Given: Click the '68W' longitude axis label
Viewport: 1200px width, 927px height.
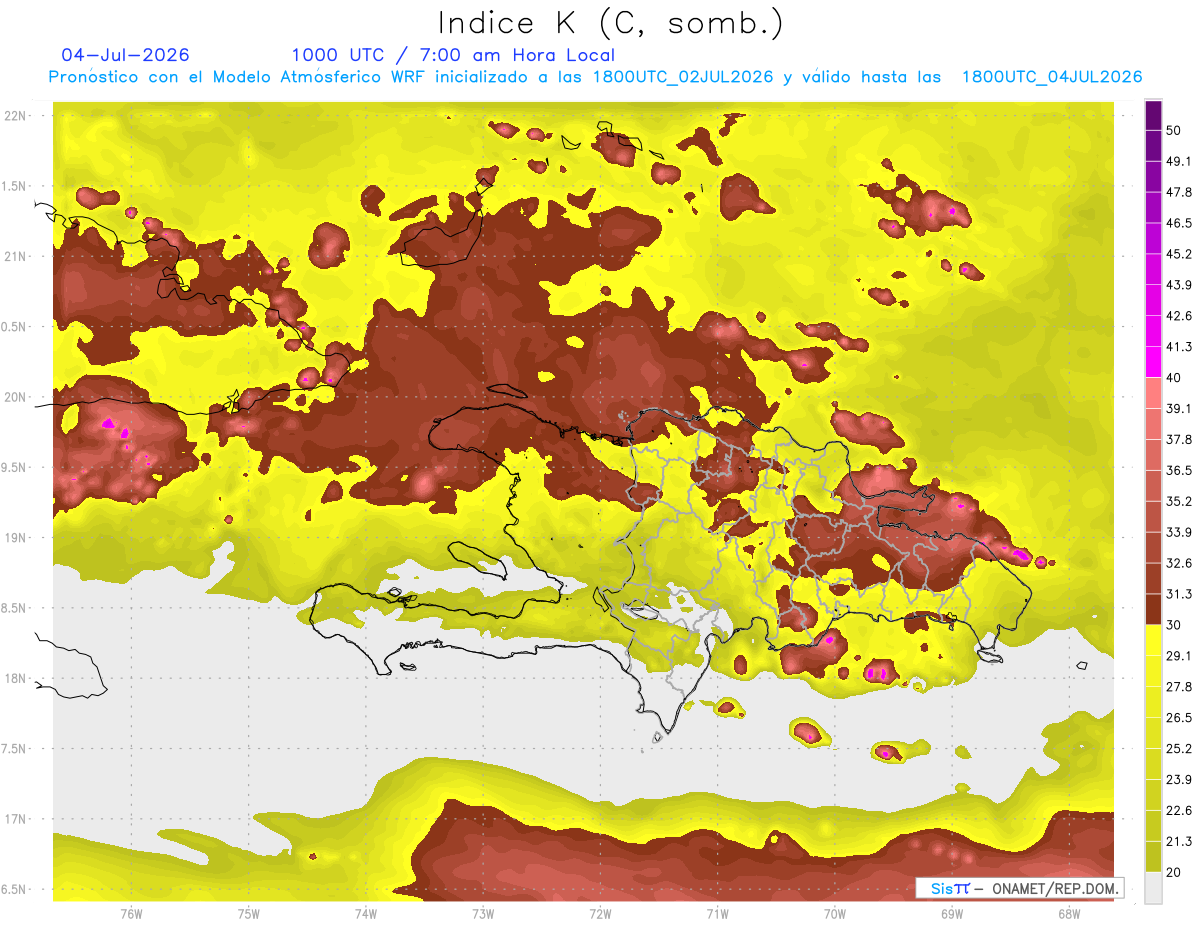Looking at the screenshot, I should (1069, 914).
